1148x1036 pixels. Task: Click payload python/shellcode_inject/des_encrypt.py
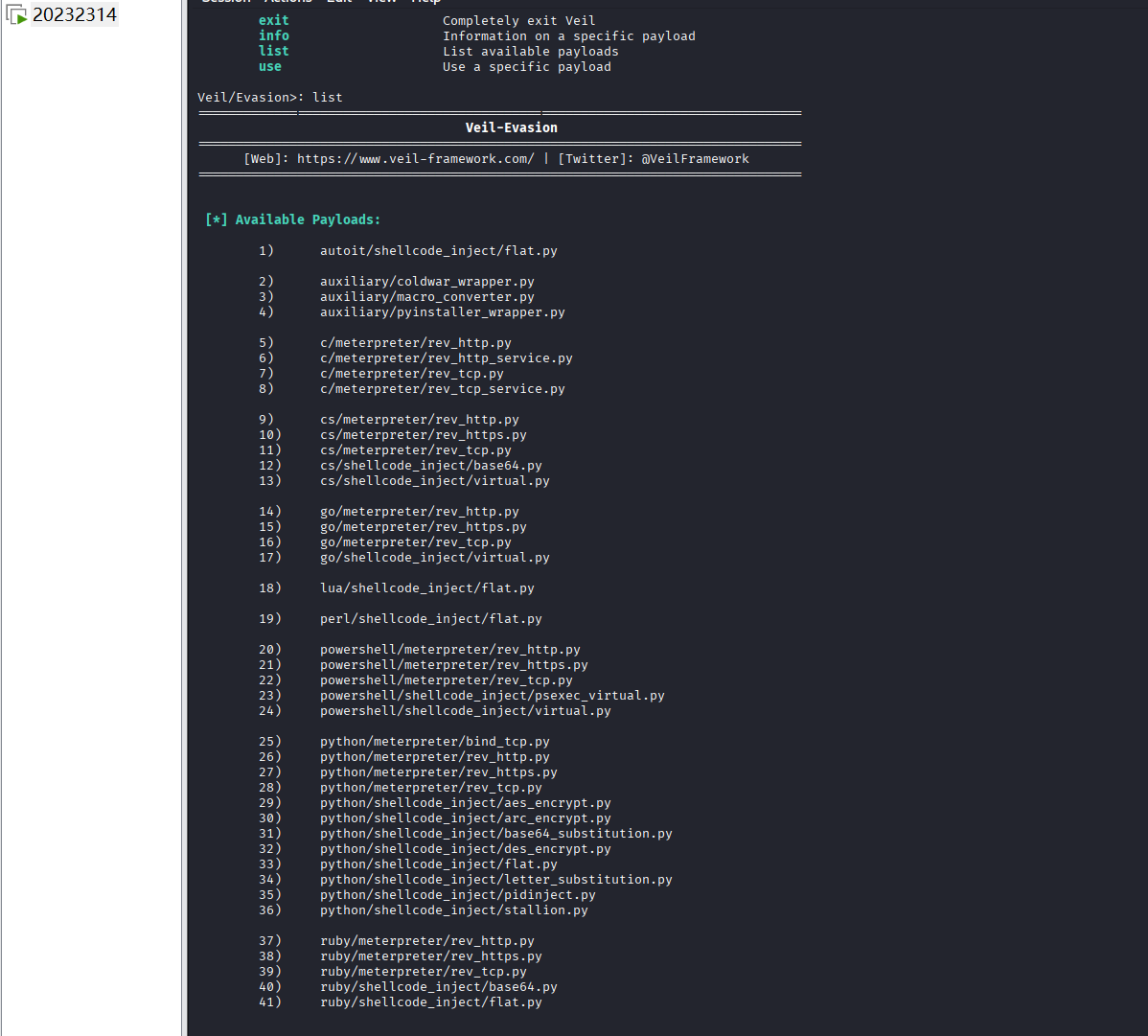[x=466, y=849]
